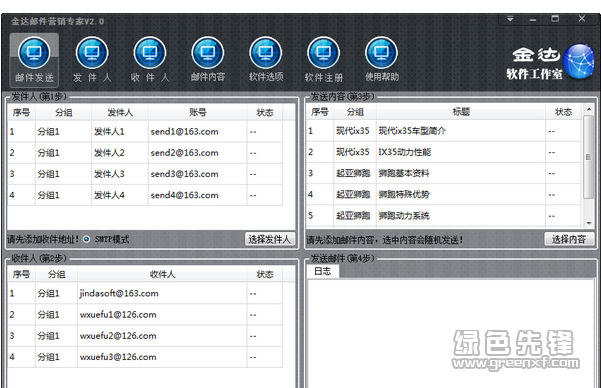
Task: Open the 软件选项 toolbar icon
Action: (266, 59)
